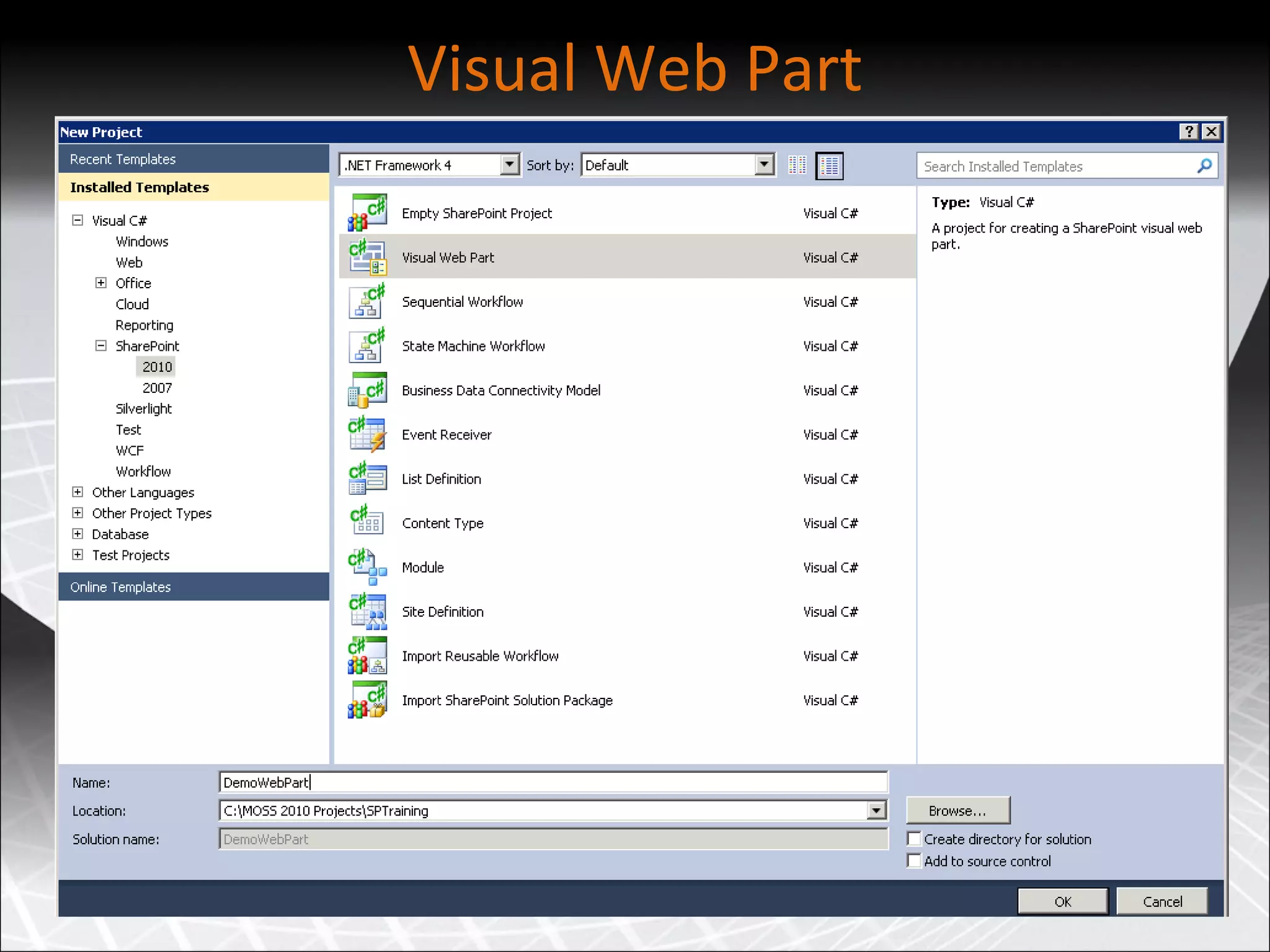Select the Cloud category
This screenshot has width=1270, height=952.
pos(132,304)
